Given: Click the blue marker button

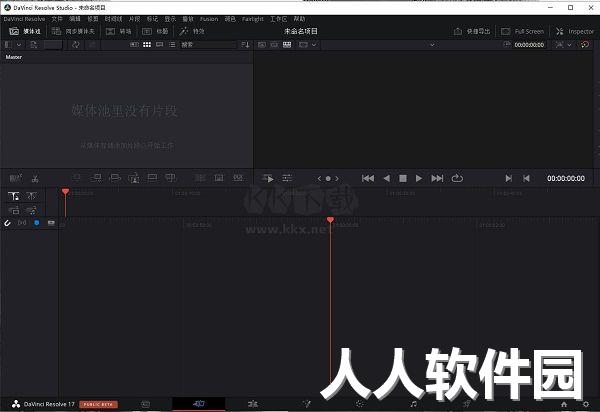Looking at the screenshot, I should click(x=37, y=223).
